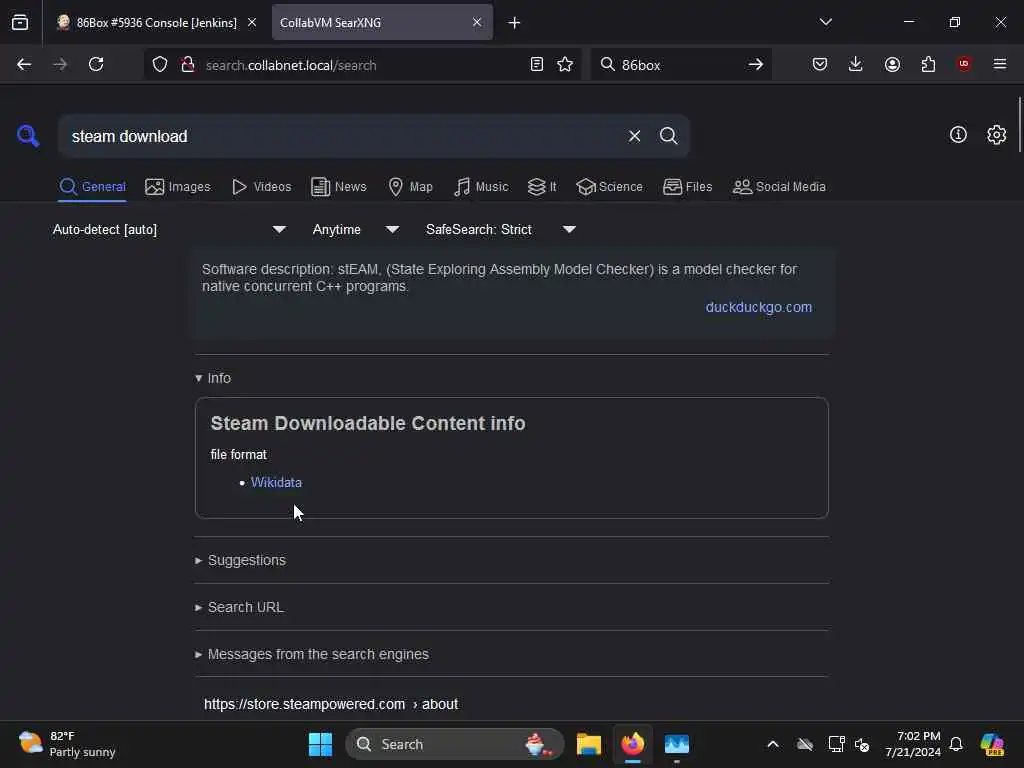Open Firefox downloads panel

[856, 64]
